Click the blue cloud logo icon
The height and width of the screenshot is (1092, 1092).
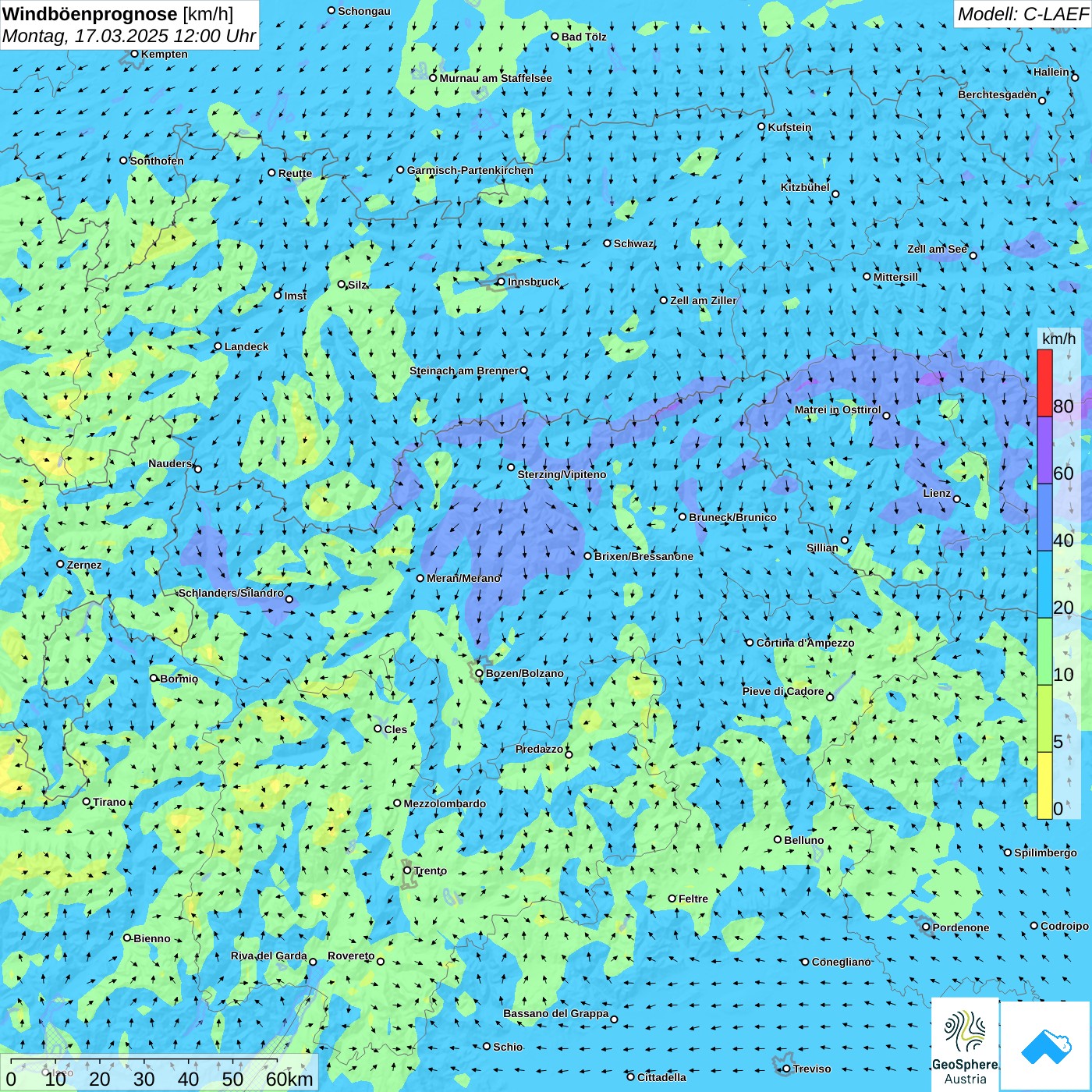(x=1046, y=1047)
